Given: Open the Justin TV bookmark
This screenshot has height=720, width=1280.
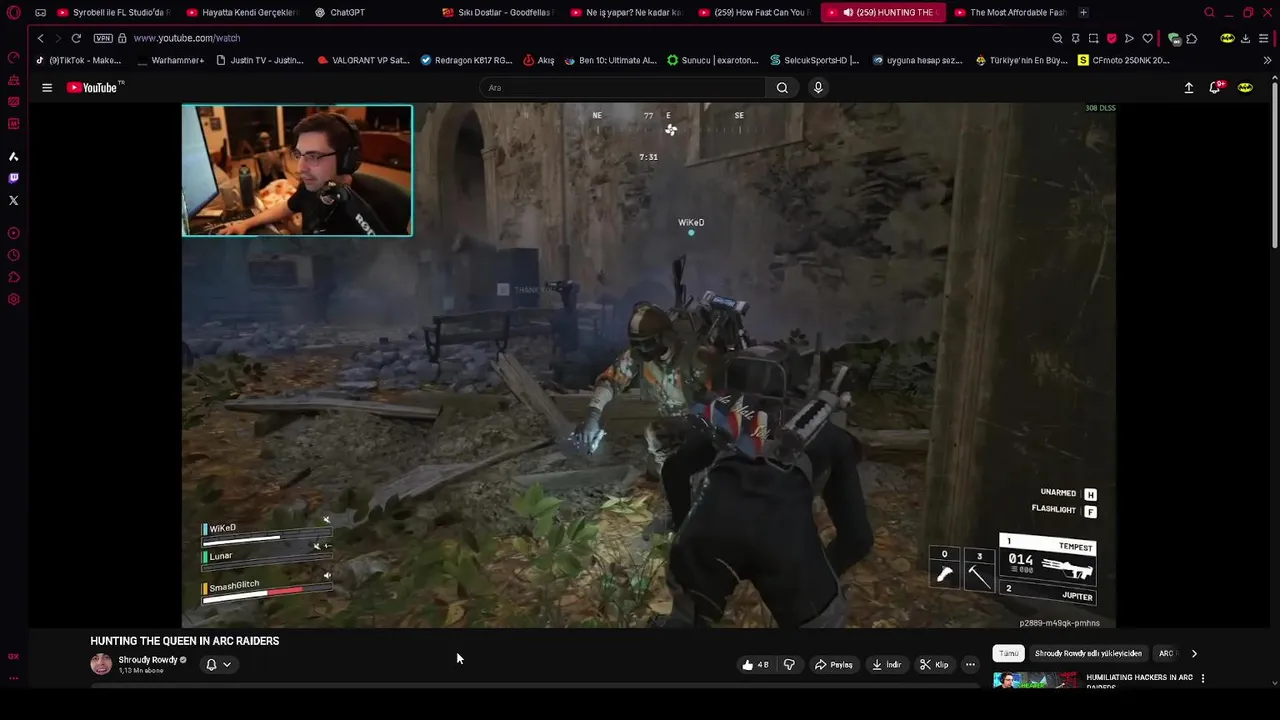Looking at the screenshot, I should pyautogui.click(x=260, y=60).
